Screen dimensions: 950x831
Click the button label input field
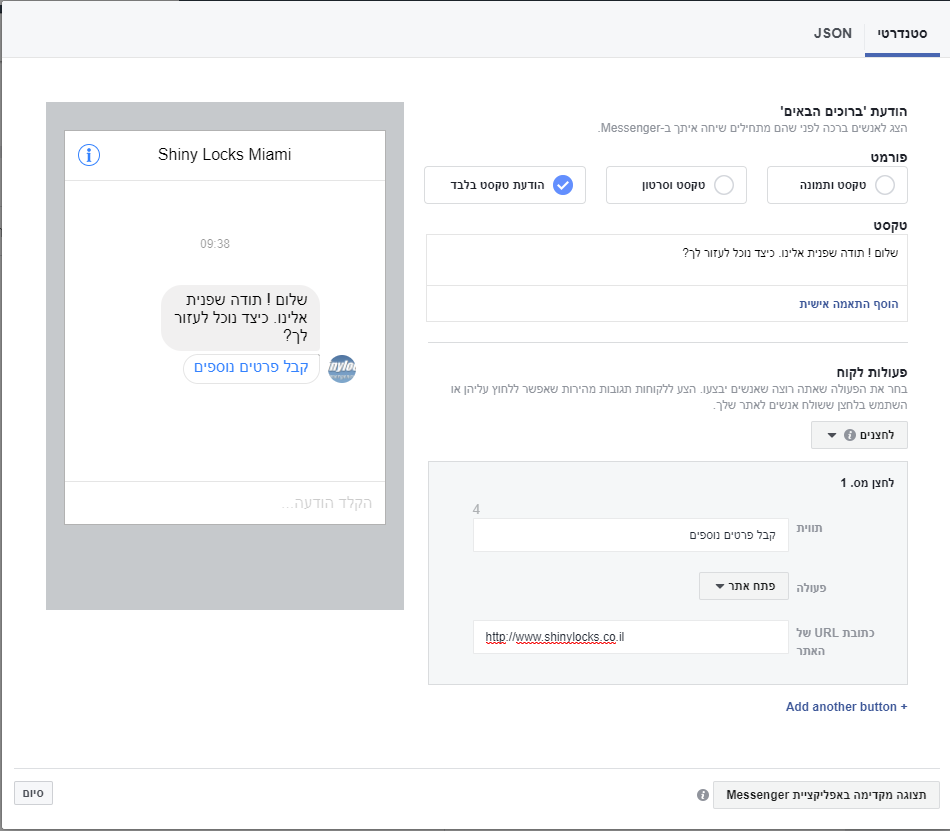(631, 535)
